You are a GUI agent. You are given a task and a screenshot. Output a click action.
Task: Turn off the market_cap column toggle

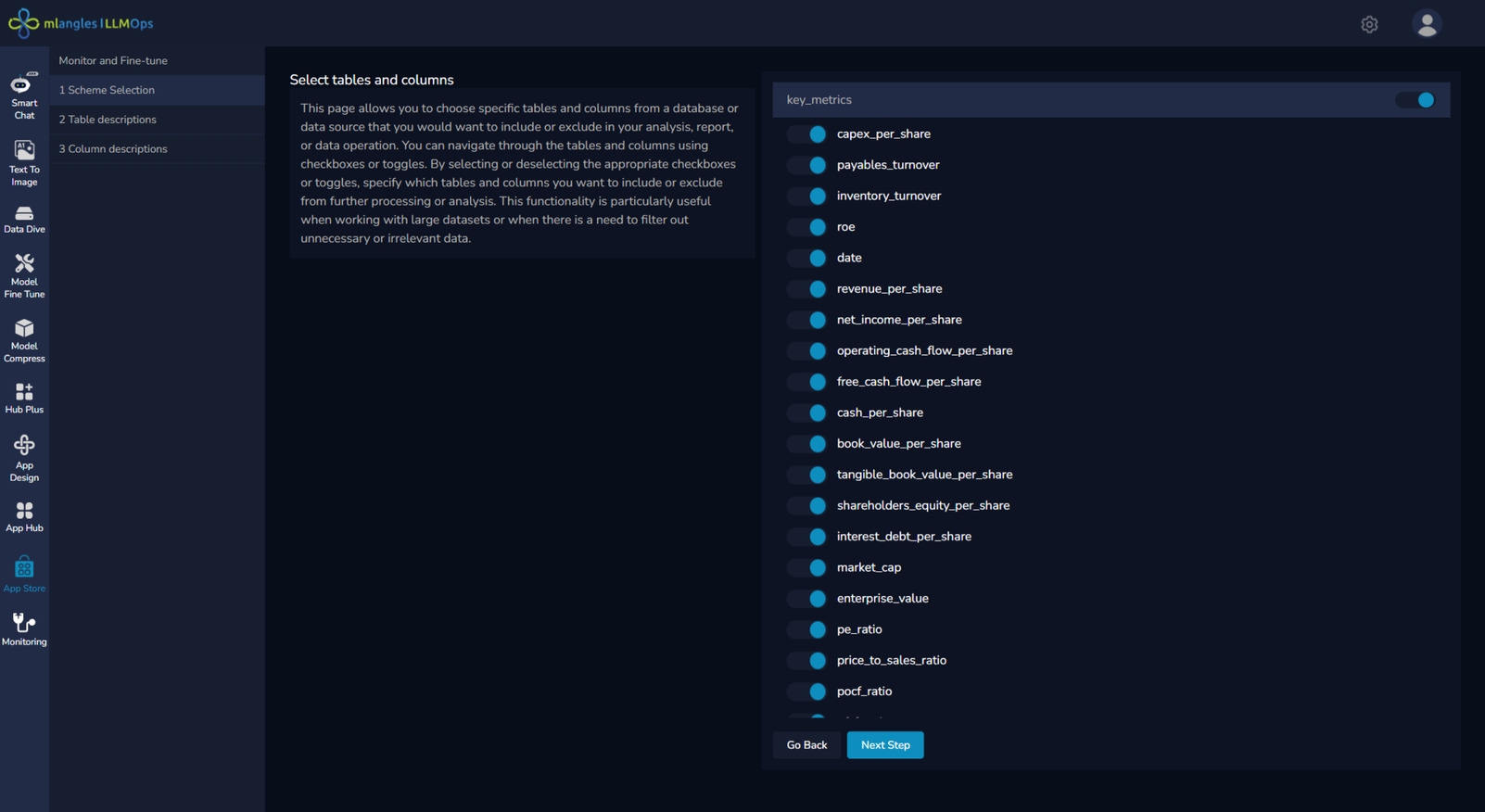[807, 567]
